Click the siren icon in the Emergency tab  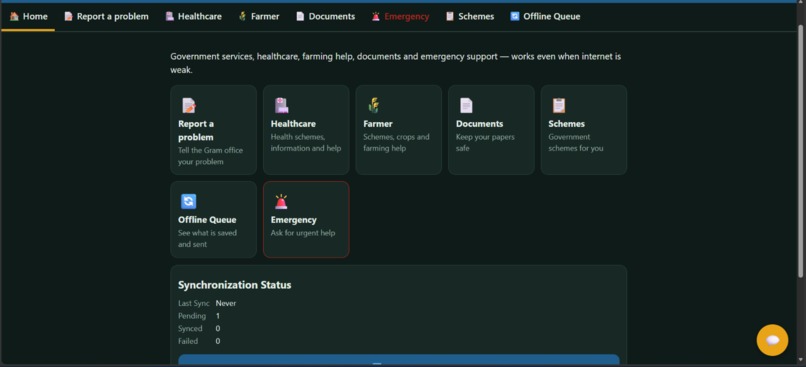[x=376, y=16]
